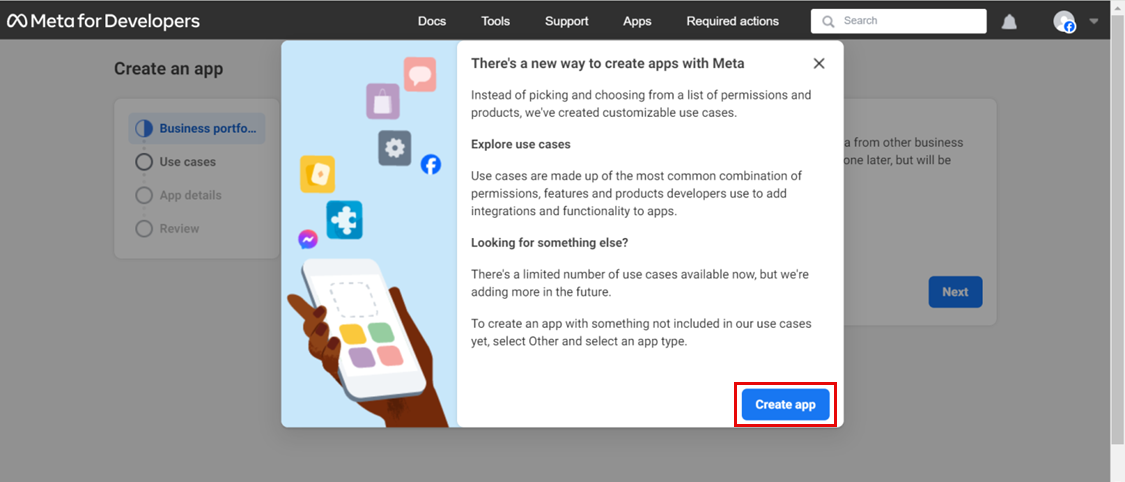Expand the account dropdown arrow
The image size is (1125, 482).
[x=1093, y=21]
